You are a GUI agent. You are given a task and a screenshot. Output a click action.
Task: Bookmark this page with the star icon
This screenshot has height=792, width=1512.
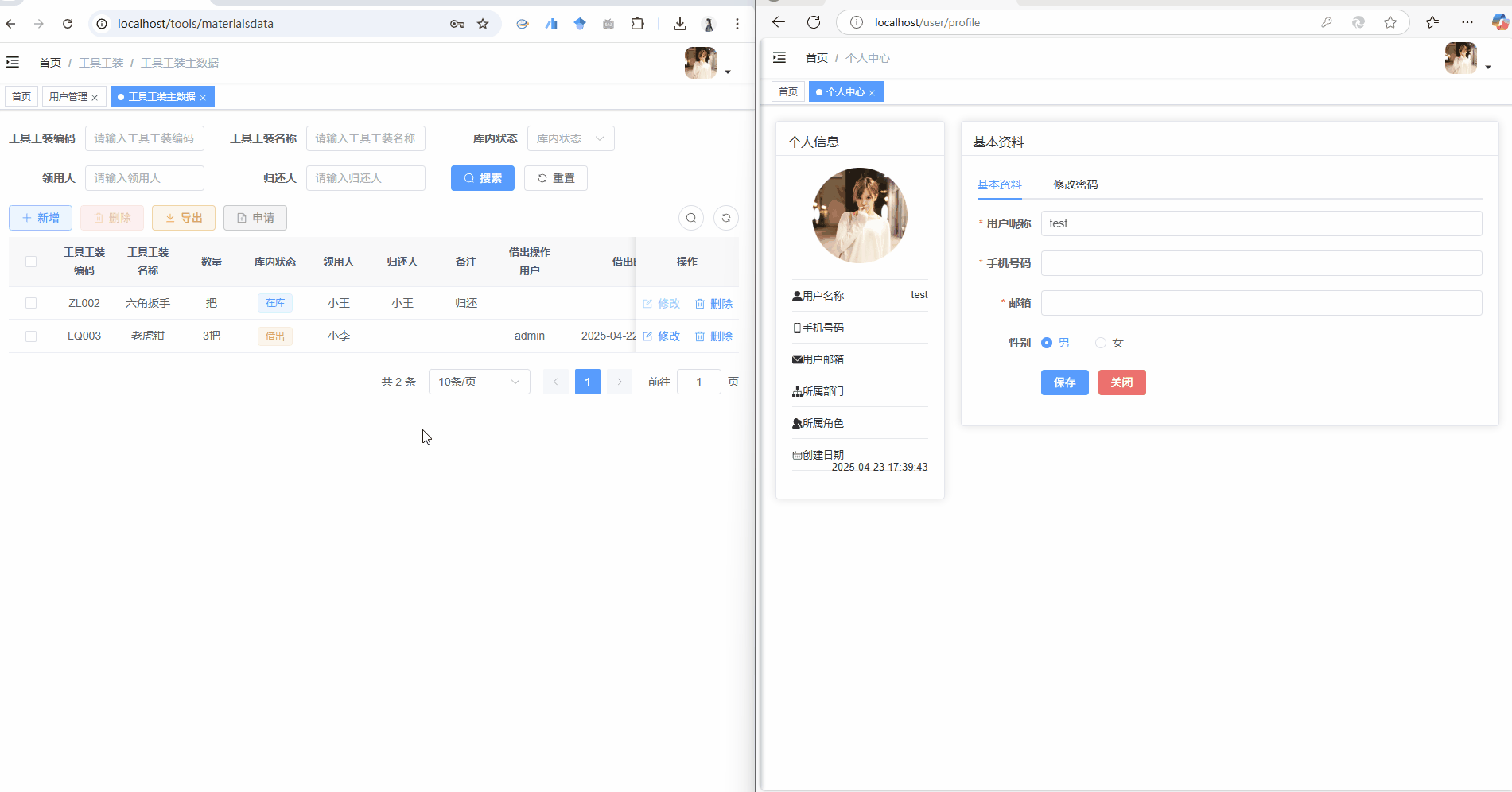tap(483, 24)
